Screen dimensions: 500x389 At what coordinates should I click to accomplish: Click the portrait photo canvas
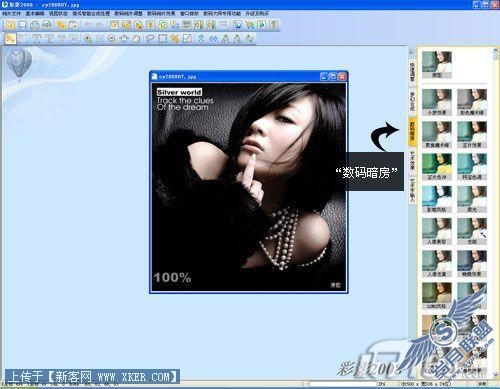(249, 186)
